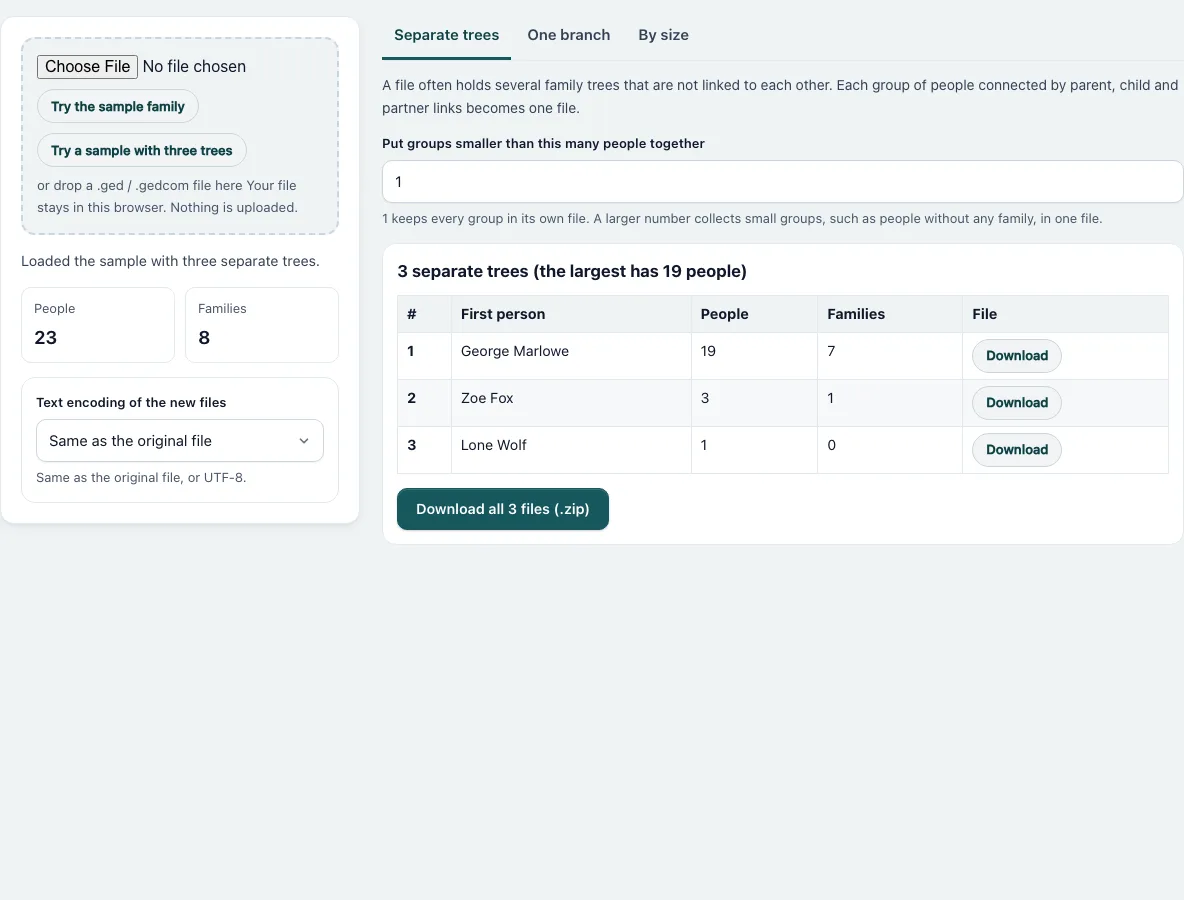Screen dimensions: 1184x900
Task: Click the Families count value 8
Action: pyautogui.click(x=204, y=338)
